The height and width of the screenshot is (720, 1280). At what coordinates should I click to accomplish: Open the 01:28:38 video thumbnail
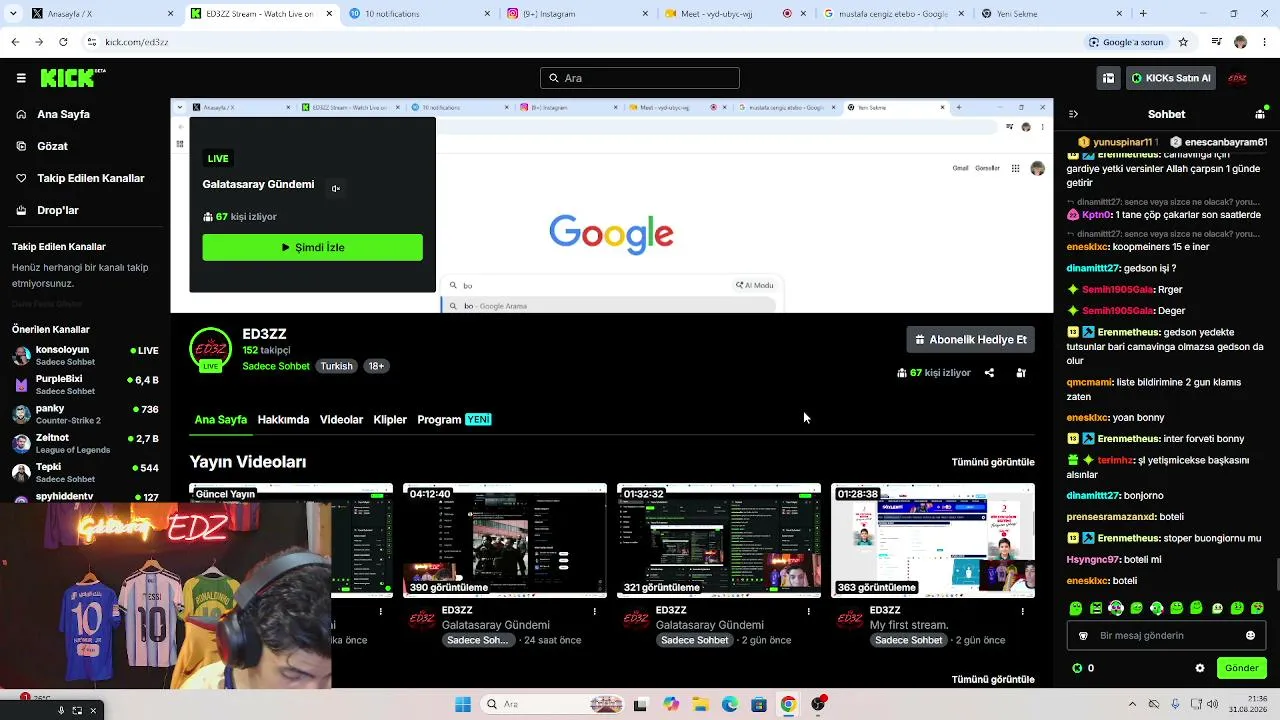(933, 540)
